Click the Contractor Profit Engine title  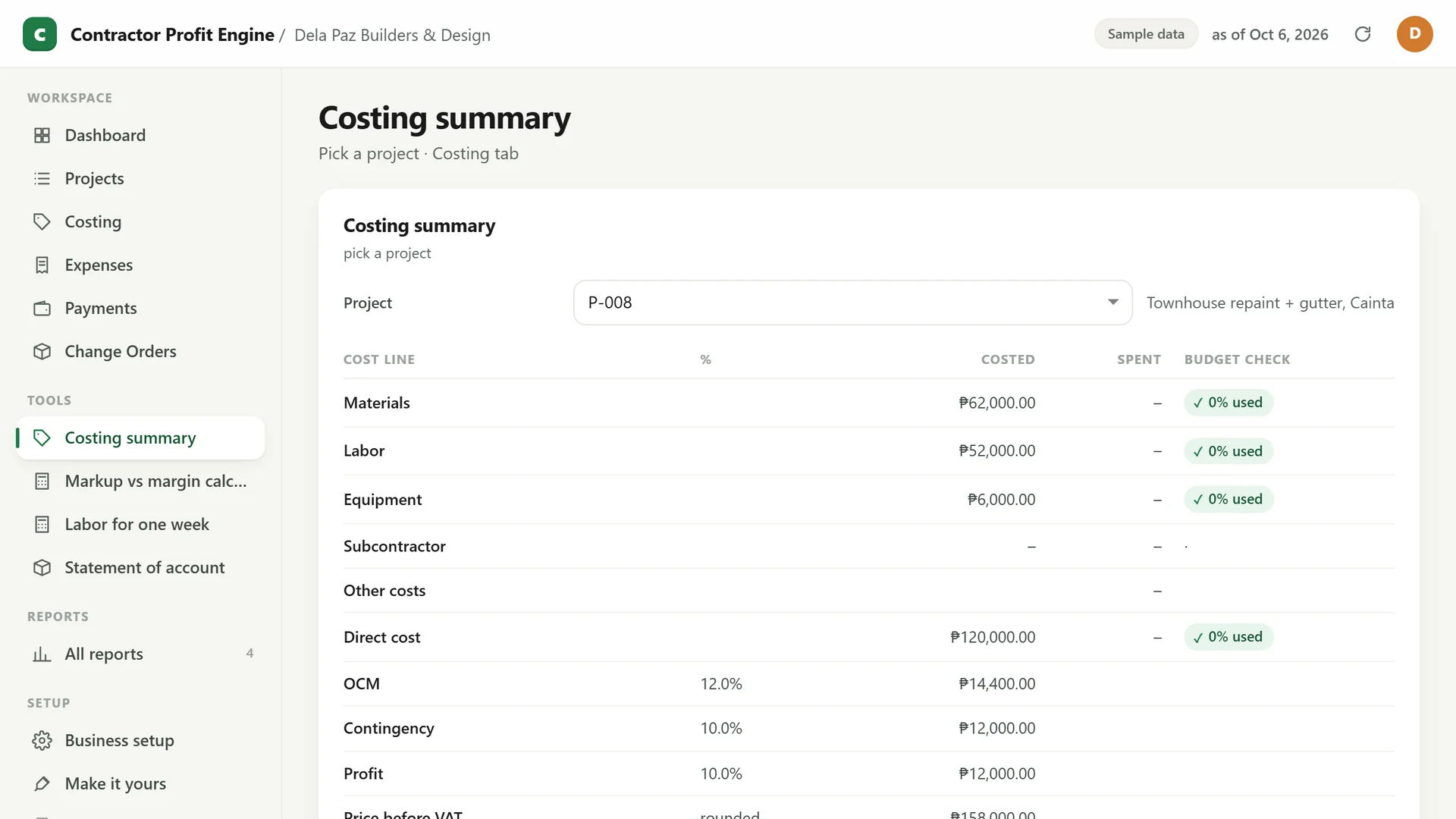(172, 35)
